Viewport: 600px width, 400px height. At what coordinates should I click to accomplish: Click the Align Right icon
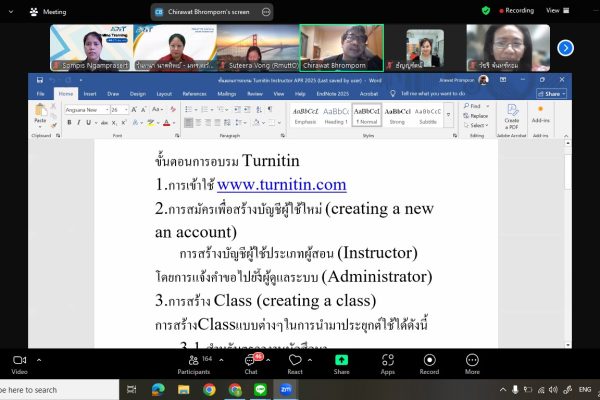click(x=208, y=122)
